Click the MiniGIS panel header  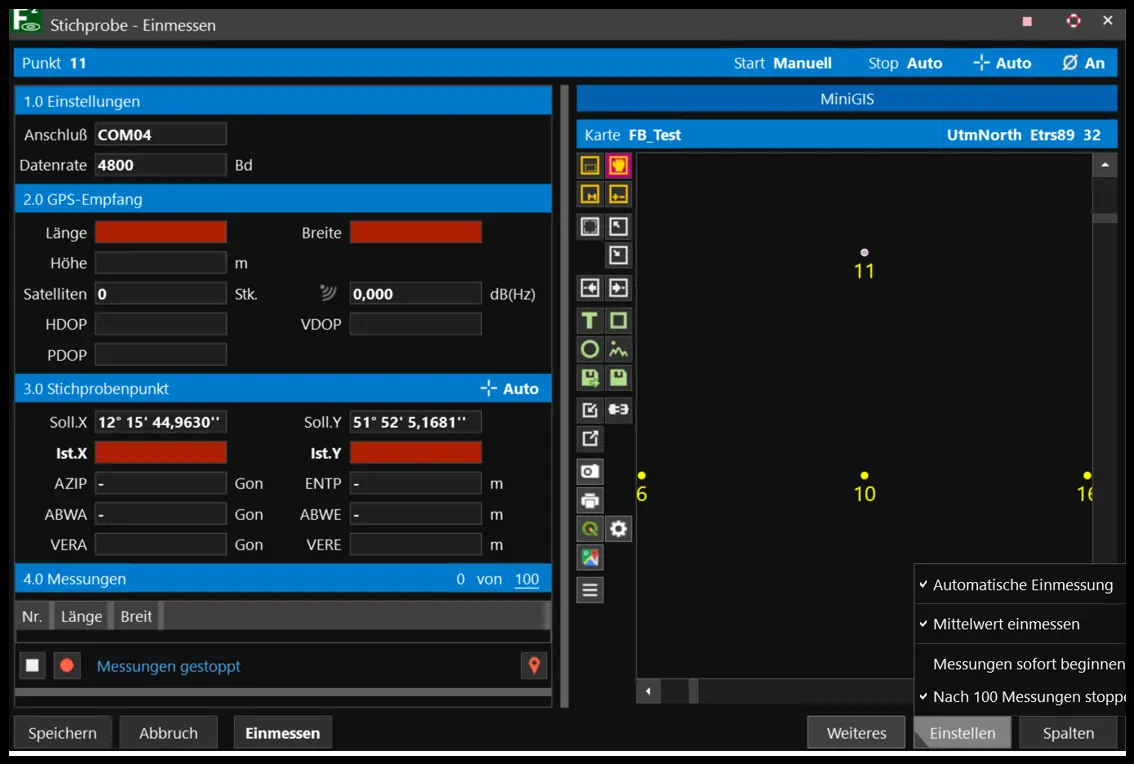coord(846,99)
